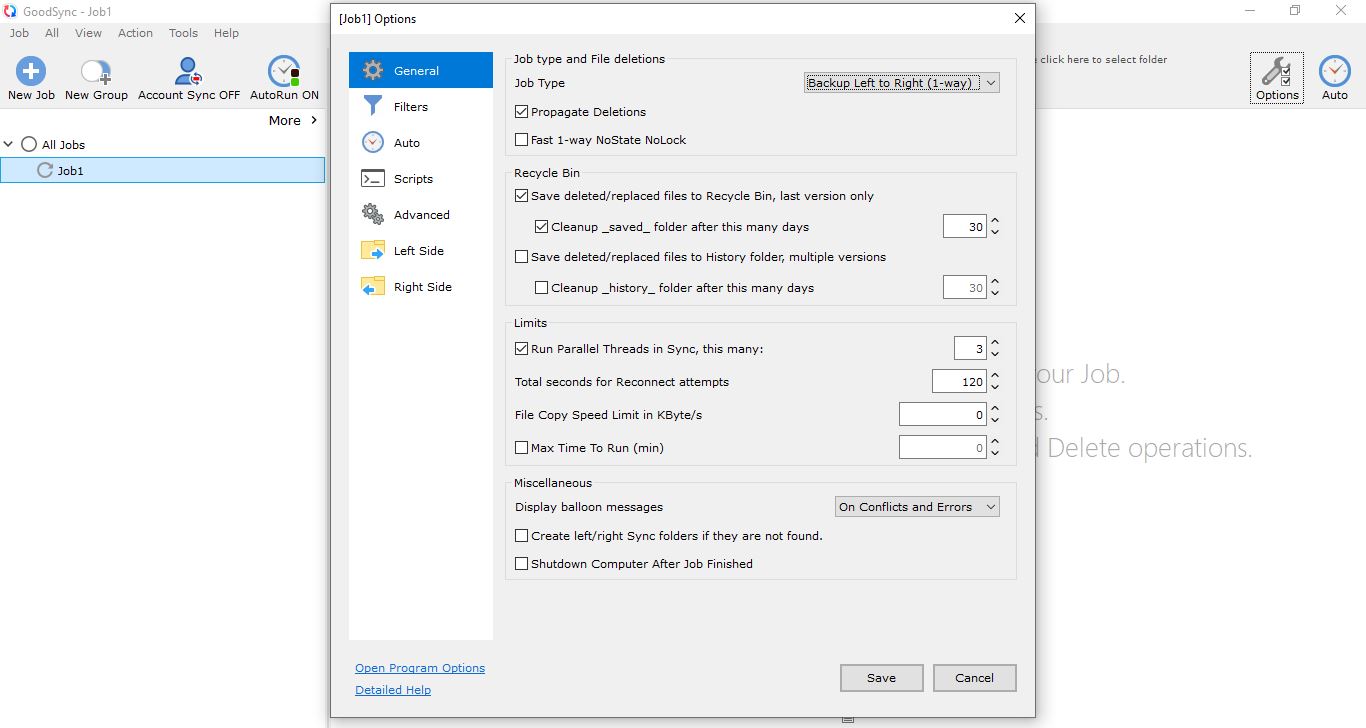Increase Max Time To Run stepper
The height and width of the screenshot is (728, 1366).
[994, 442]
